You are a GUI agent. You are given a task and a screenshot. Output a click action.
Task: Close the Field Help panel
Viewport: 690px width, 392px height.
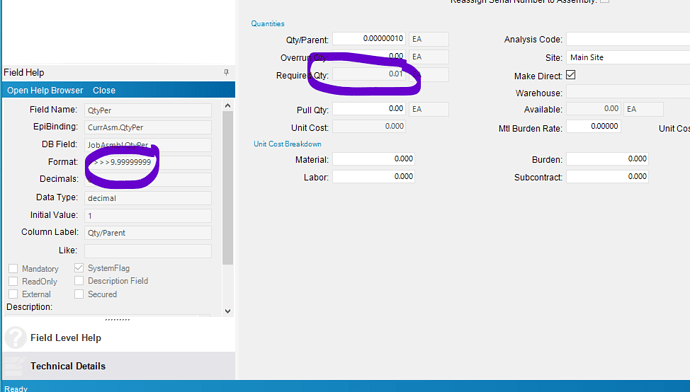pos(104,90)
